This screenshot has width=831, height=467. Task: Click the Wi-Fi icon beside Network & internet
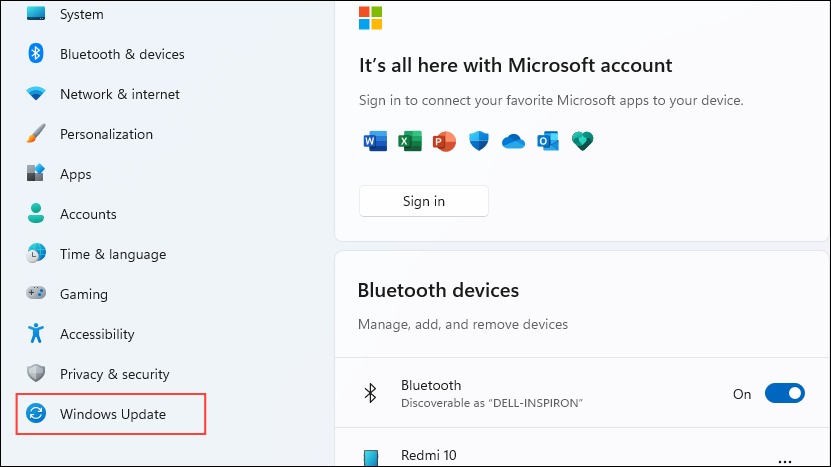pyautogui.click(x=36, y=94)
